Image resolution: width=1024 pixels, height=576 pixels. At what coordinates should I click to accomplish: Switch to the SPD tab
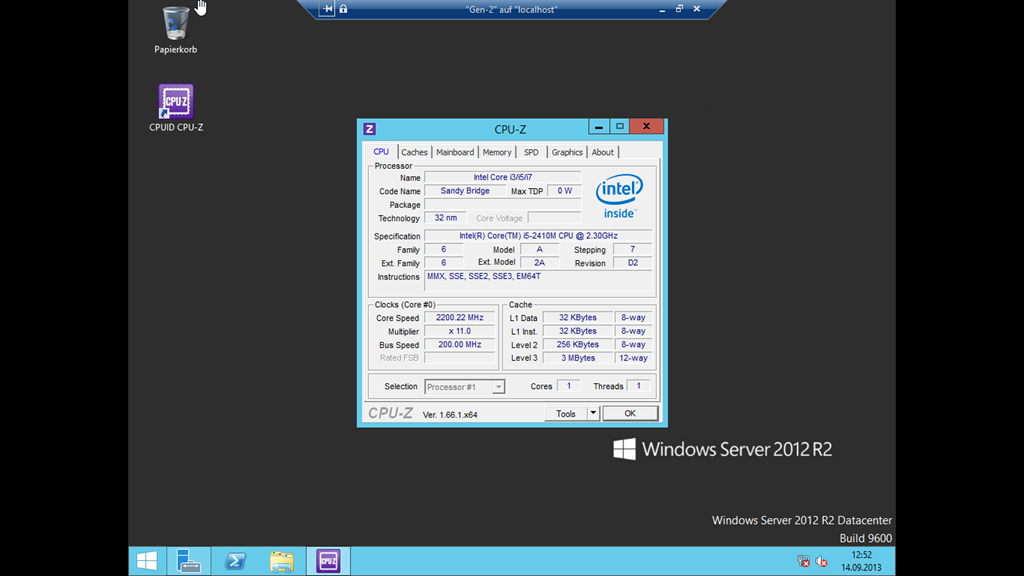532,152
